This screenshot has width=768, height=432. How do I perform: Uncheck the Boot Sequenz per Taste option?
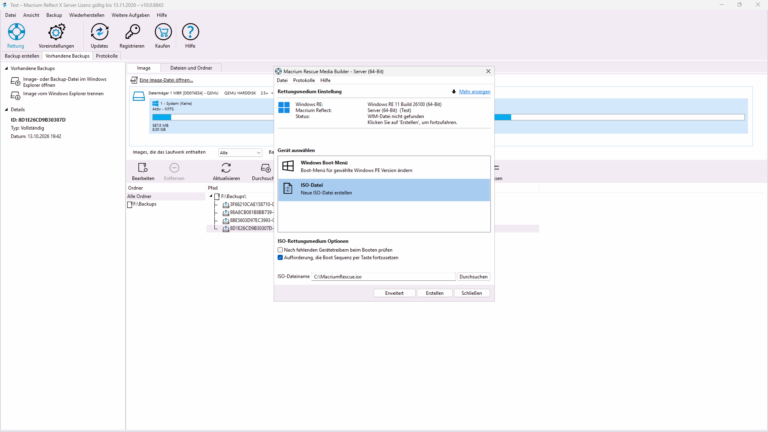pyautogui.click(x=280, y=258)
